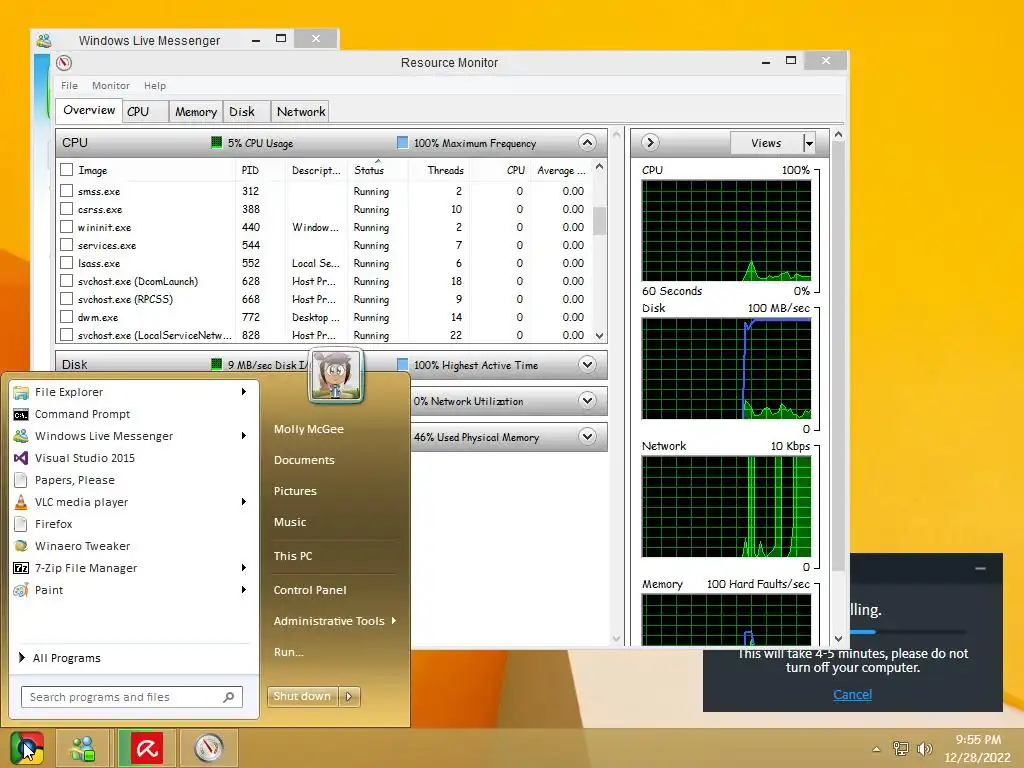Click the Start button on the taskbar
The height and width of the screenshot is (768, 1024).
27,748
